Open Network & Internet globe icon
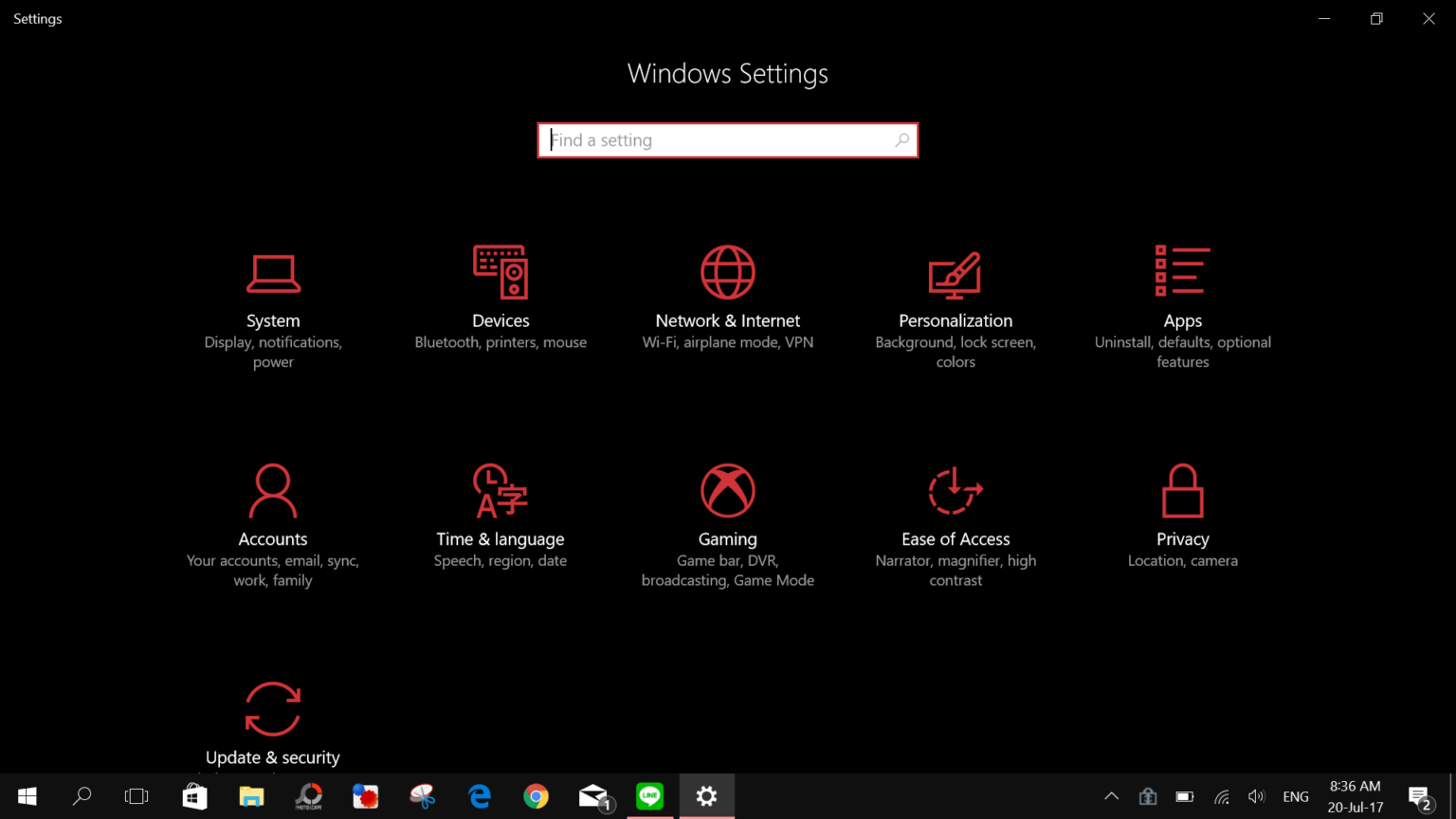The image size is (1456, 819). point(728,272)
